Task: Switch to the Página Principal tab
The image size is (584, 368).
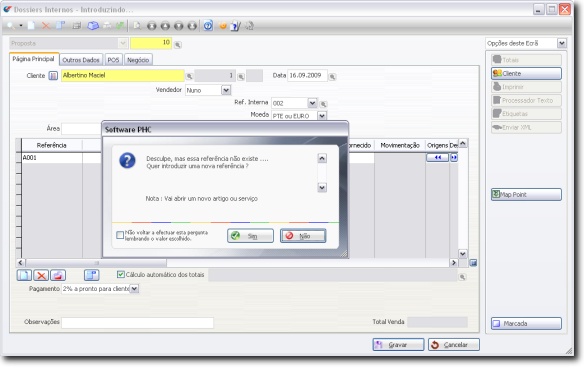Action: click(x=34, y=59)
